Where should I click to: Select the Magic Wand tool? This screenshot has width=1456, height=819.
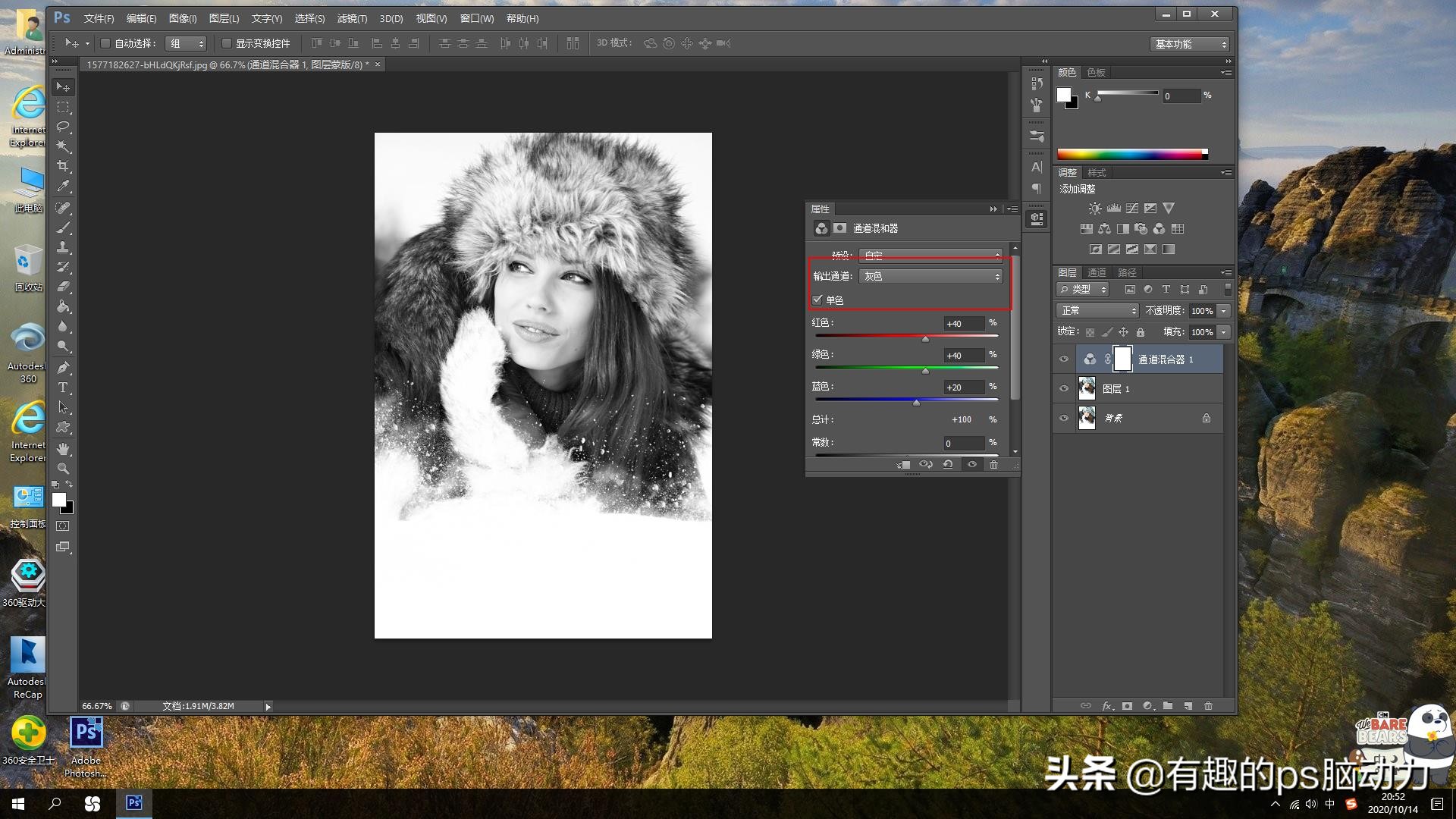pos(63,146)
